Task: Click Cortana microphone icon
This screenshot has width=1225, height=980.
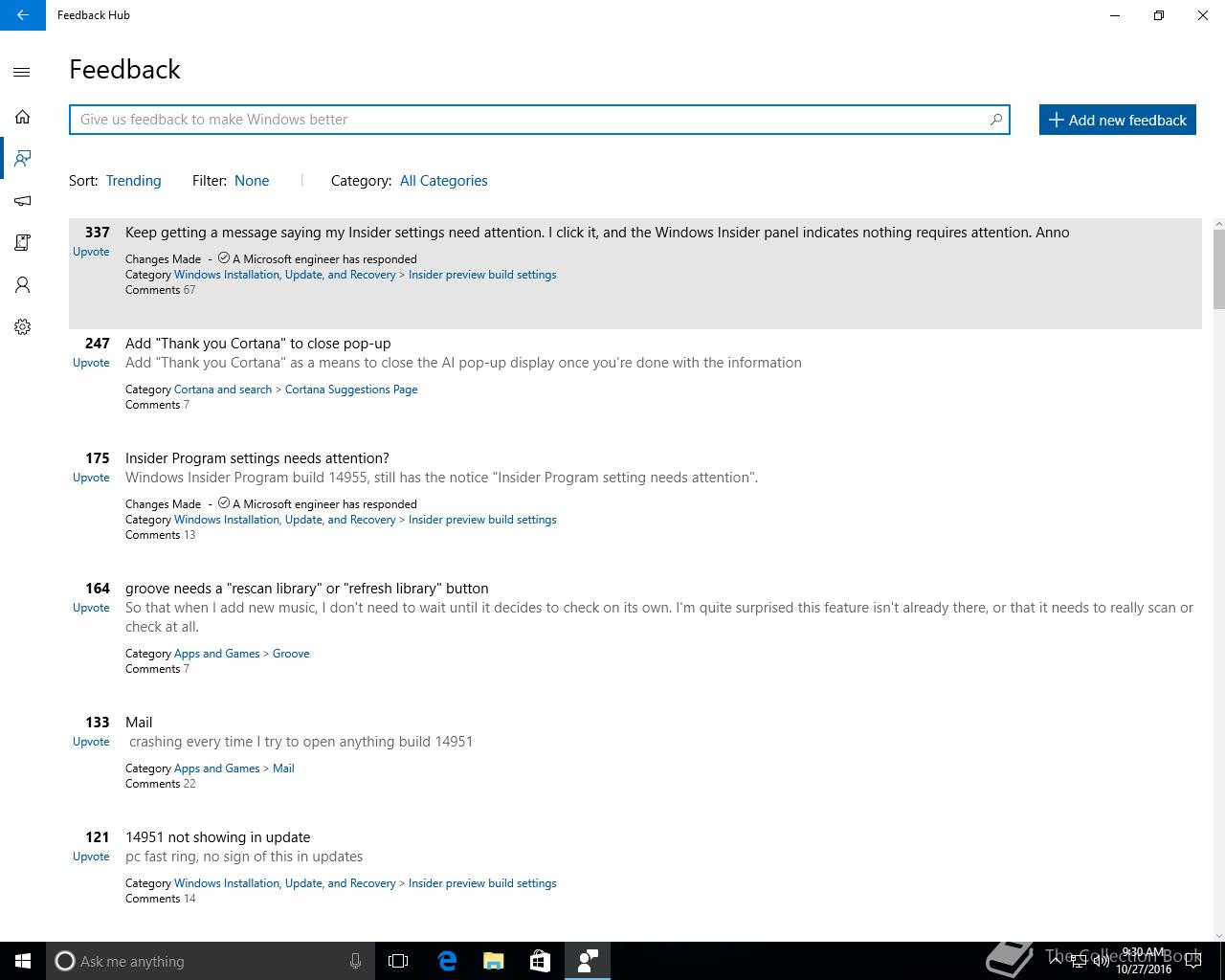Action: tap(355, 961)
